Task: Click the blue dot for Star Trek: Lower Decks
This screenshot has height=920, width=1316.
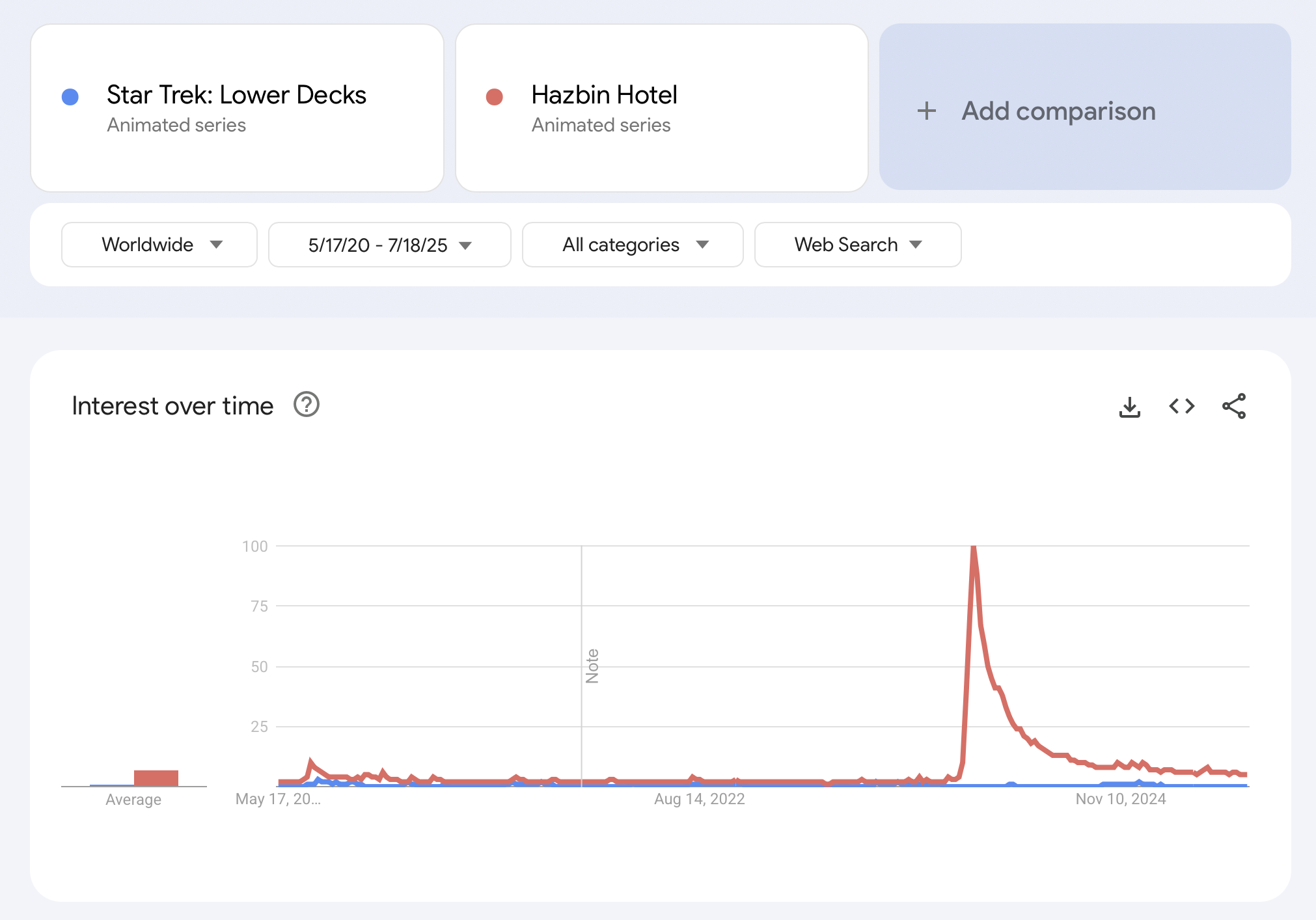Action: click(x=70, y=97)
